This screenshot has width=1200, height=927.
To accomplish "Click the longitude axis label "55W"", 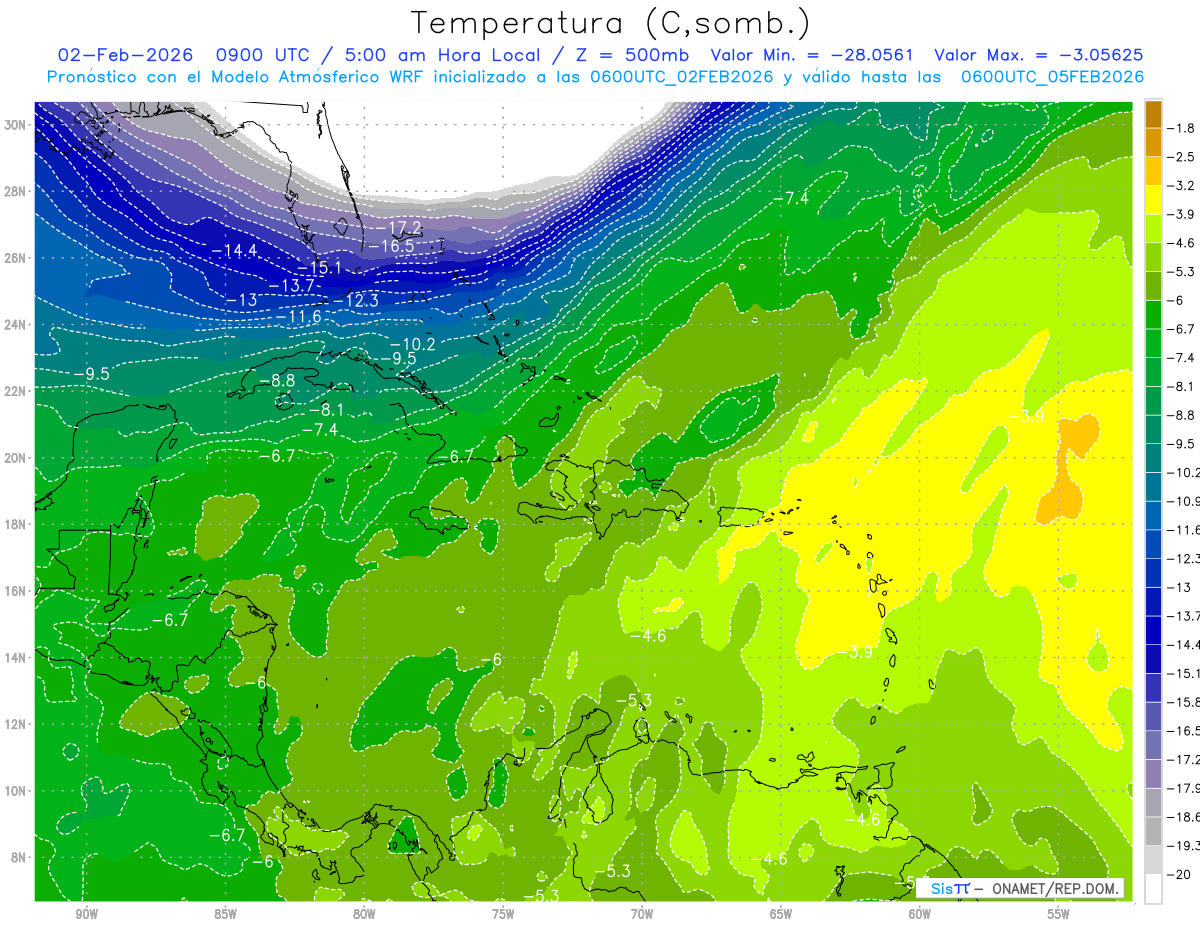I will click(x=1059, y=914).
